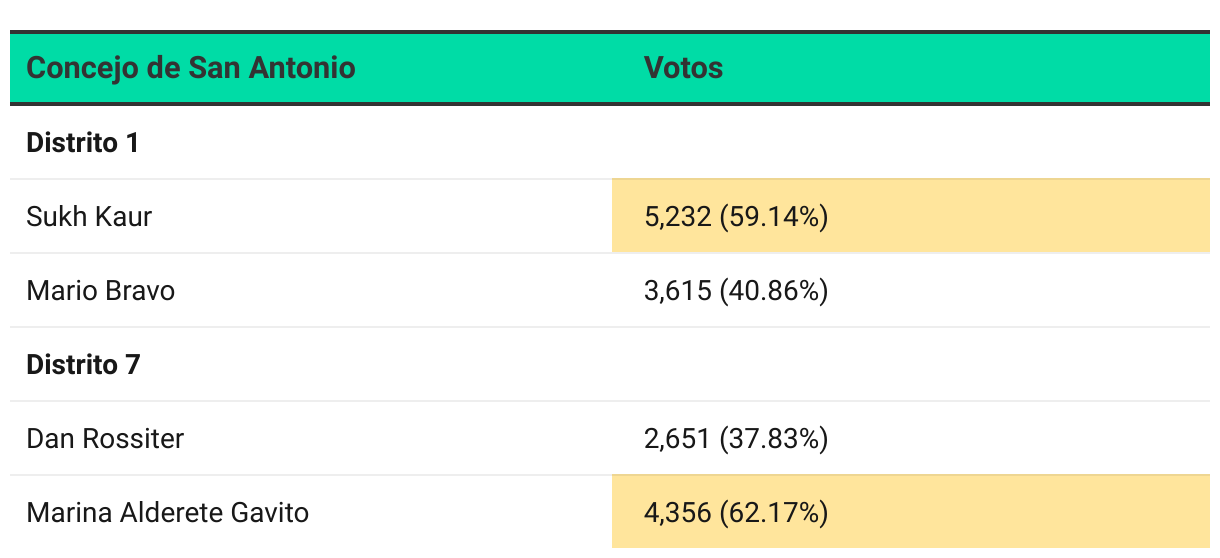Click the candidate name Mario Bravo
Screen dimensions: 1220x558
tap(100, 291)
